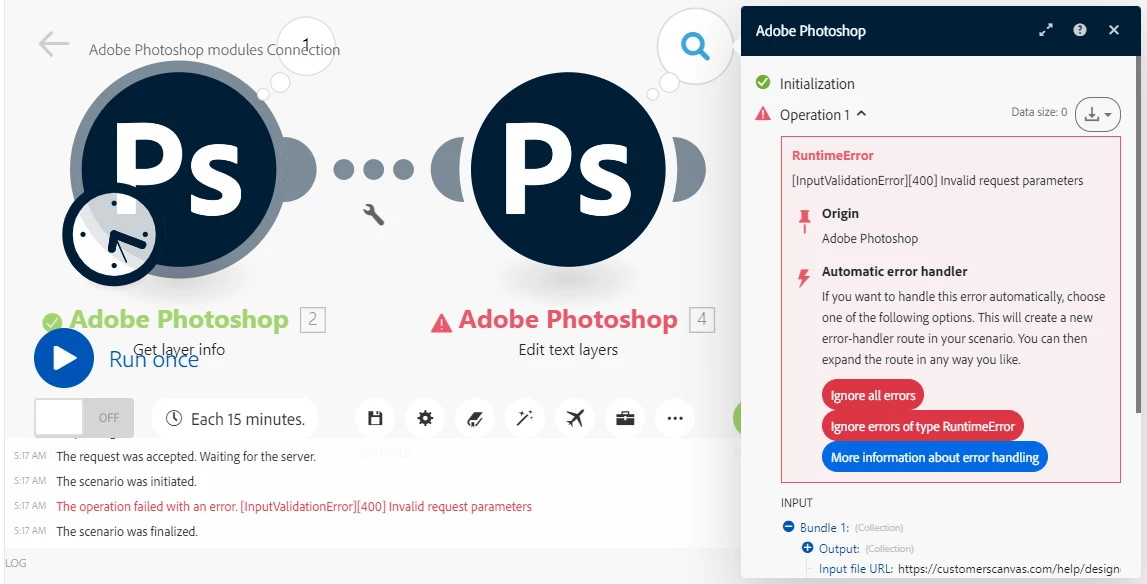Click the panel vertical scrollbar
Viewport: 1147px width, 584px height.
coord(1137,234)
